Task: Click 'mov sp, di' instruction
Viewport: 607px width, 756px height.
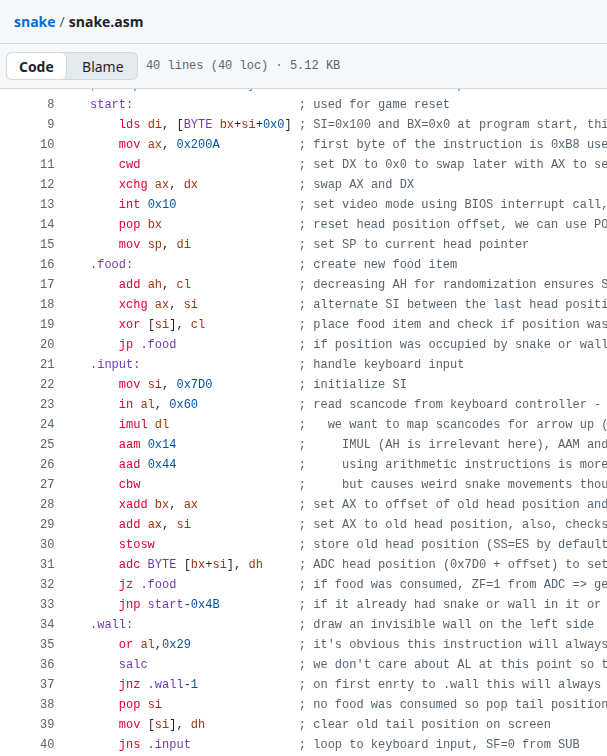Action: pyautogui.click(x=155, y=244)
